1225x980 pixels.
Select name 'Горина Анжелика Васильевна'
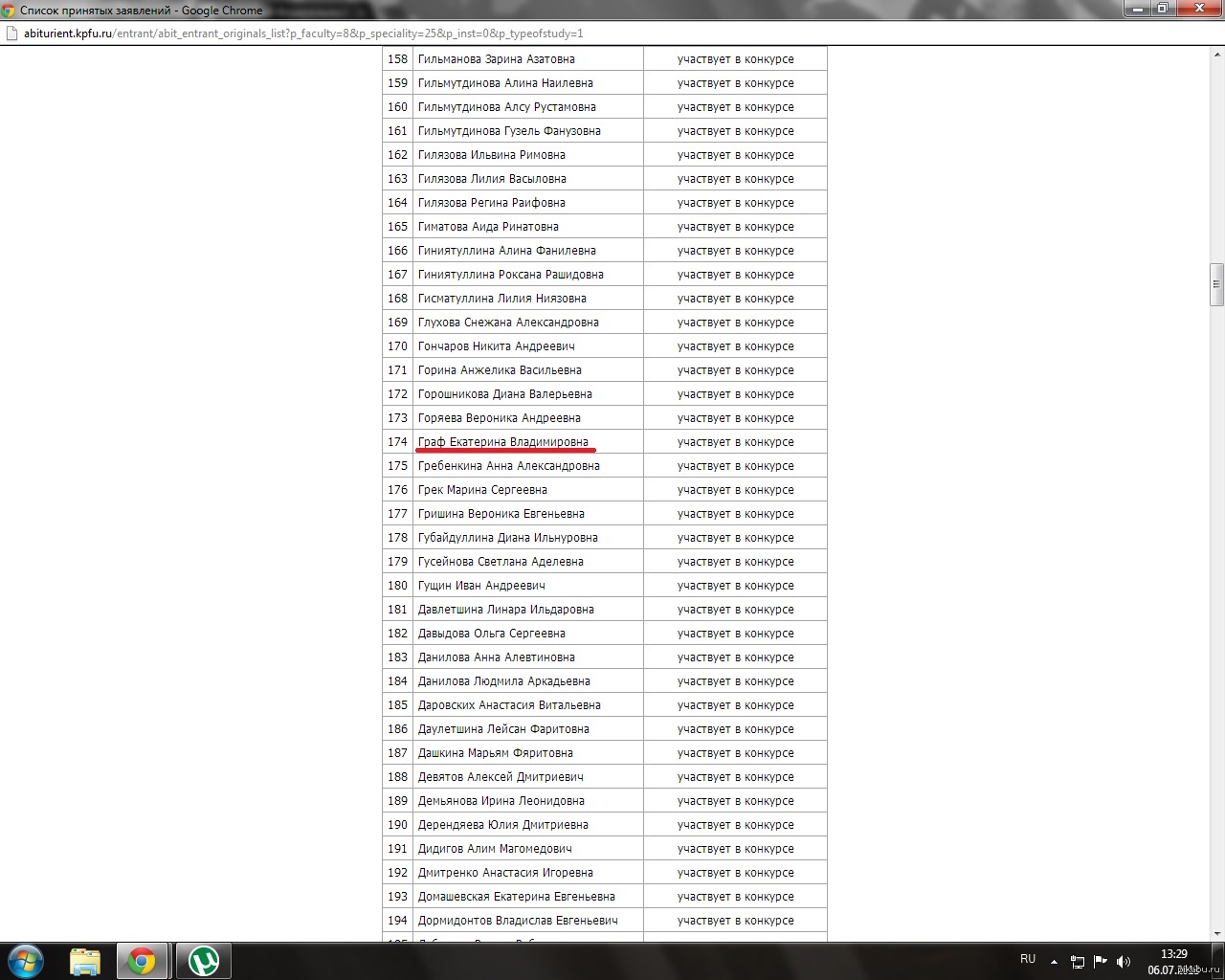pyautogui.click(x=500, y=370)
